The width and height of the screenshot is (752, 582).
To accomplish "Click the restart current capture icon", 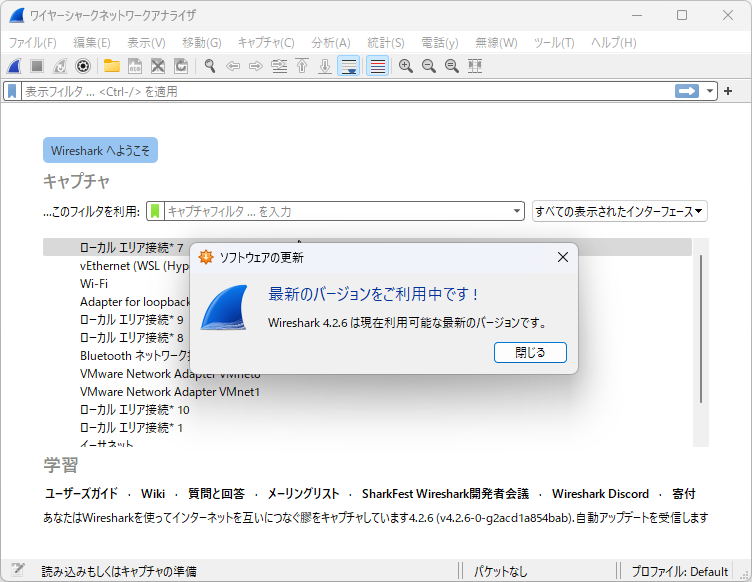I will click(x=60, y=66).
